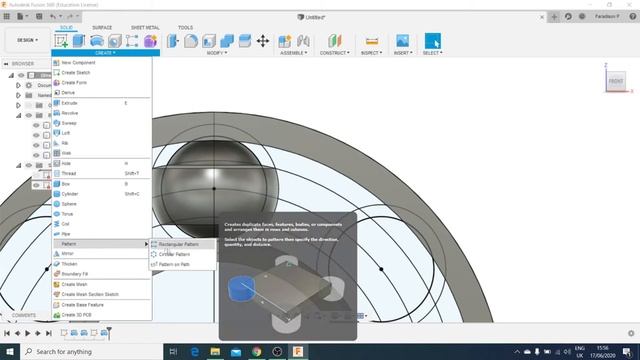Jump to timeline end

(49, 333)
